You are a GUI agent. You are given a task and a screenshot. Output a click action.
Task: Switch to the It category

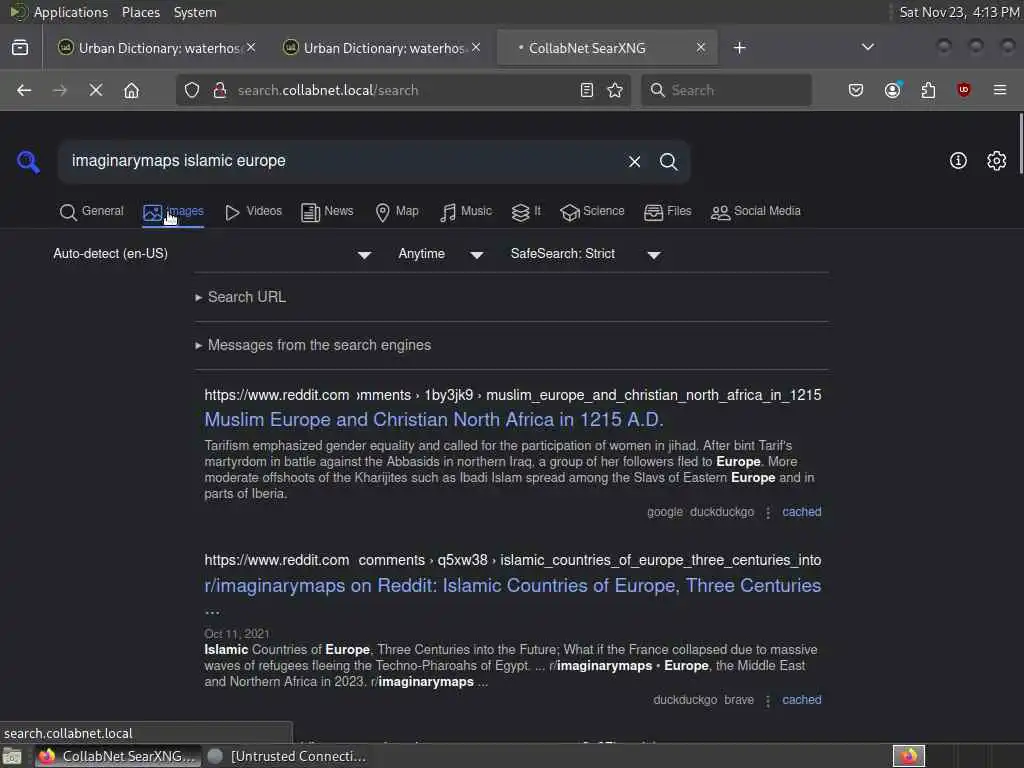526,212
